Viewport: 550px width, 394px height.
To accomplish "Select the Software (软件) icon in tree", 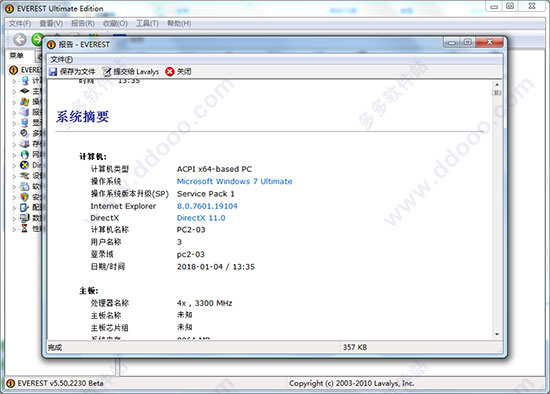I will tap(25, 186).
